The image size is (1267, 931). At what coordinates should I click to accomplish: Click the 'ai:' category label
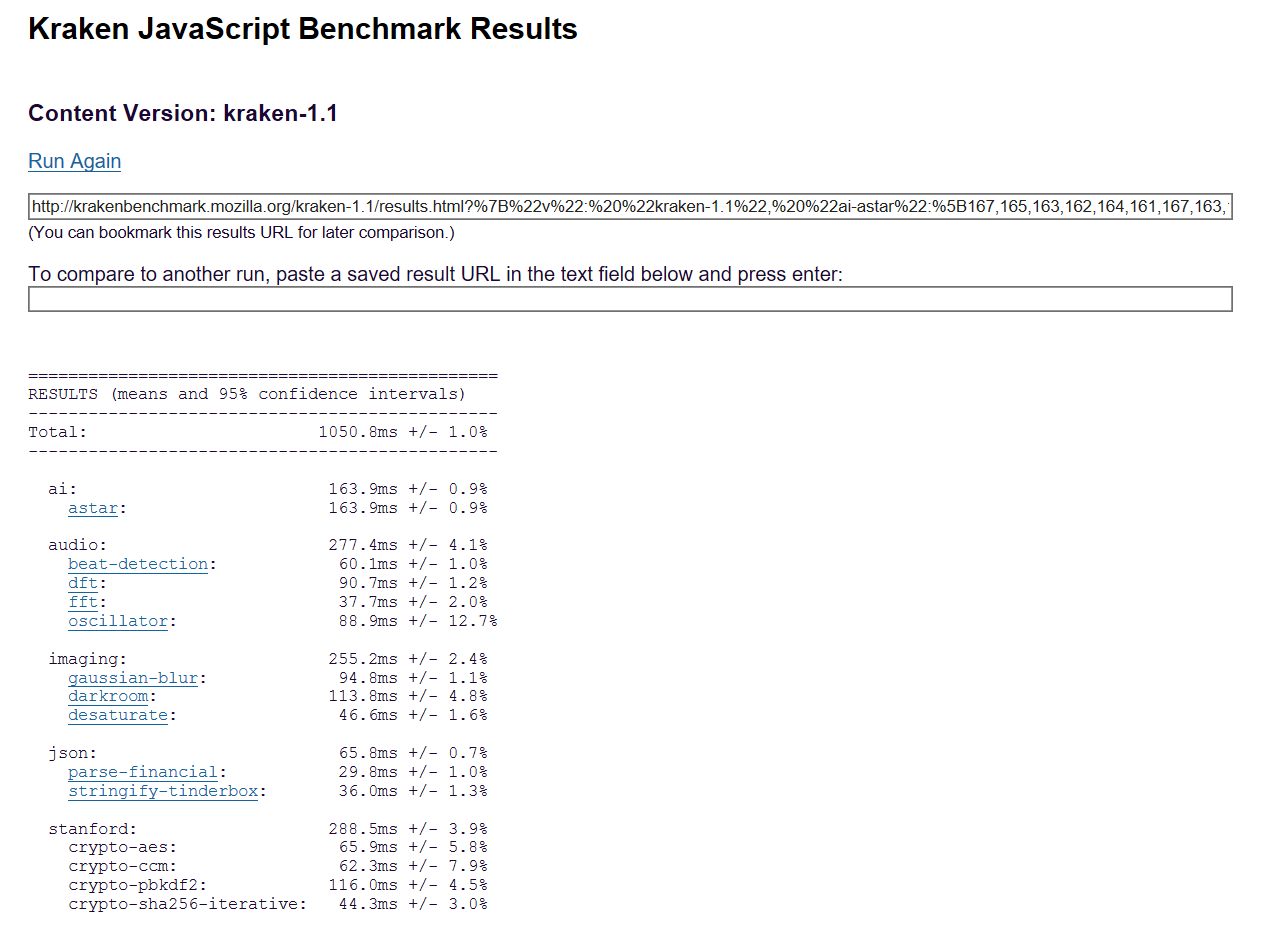click(x=63, y=489)
